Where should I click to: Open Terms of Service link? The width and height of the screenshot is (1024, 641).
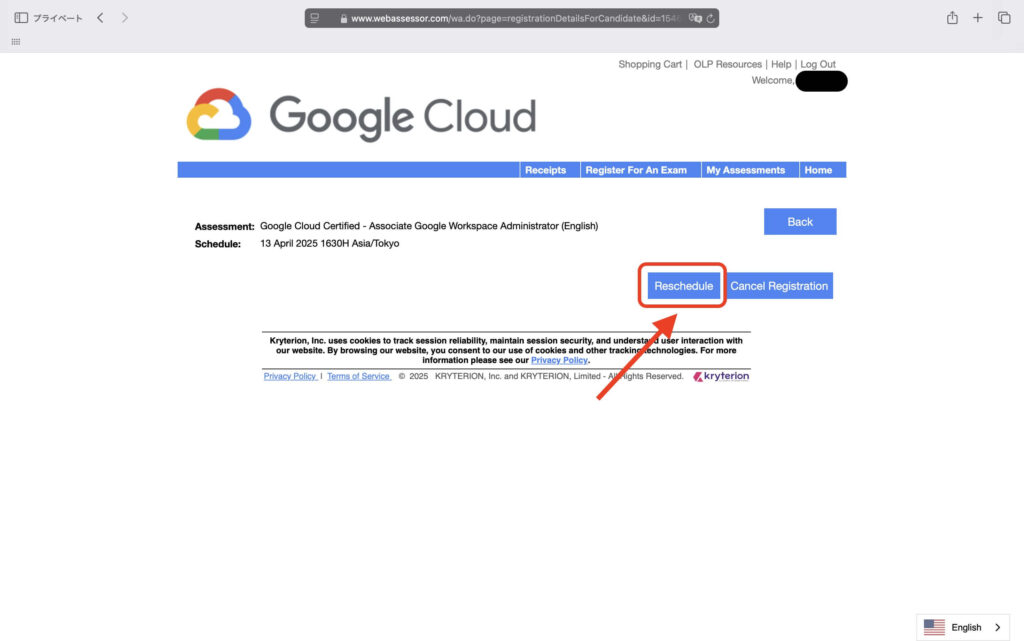[x=358, y=377]
